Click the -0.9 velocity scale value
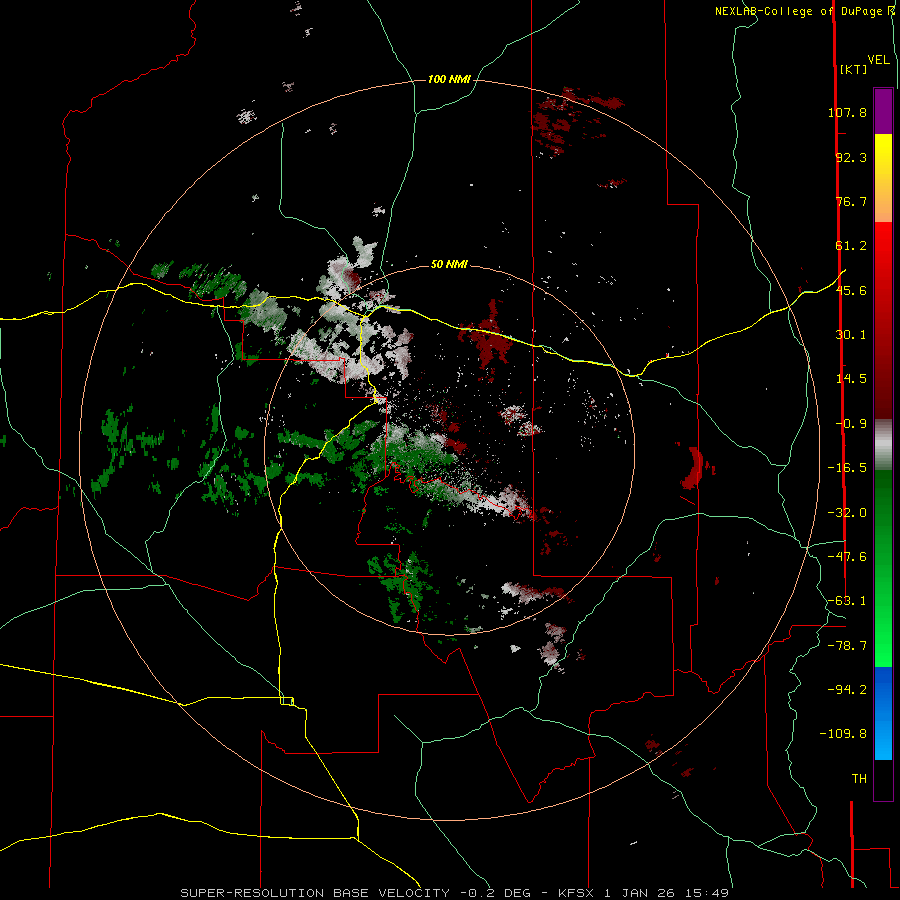 tap(851, 424)
